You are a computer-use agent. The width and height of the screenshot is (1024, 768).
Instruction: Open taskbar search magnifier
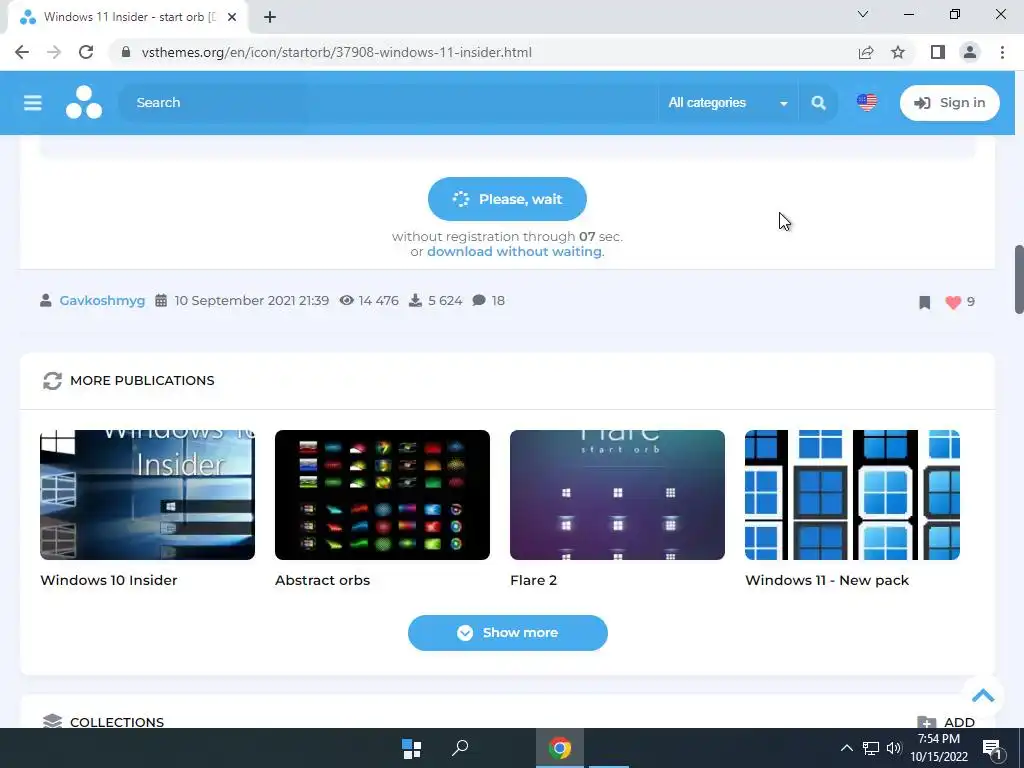click(x=460, y=748)
